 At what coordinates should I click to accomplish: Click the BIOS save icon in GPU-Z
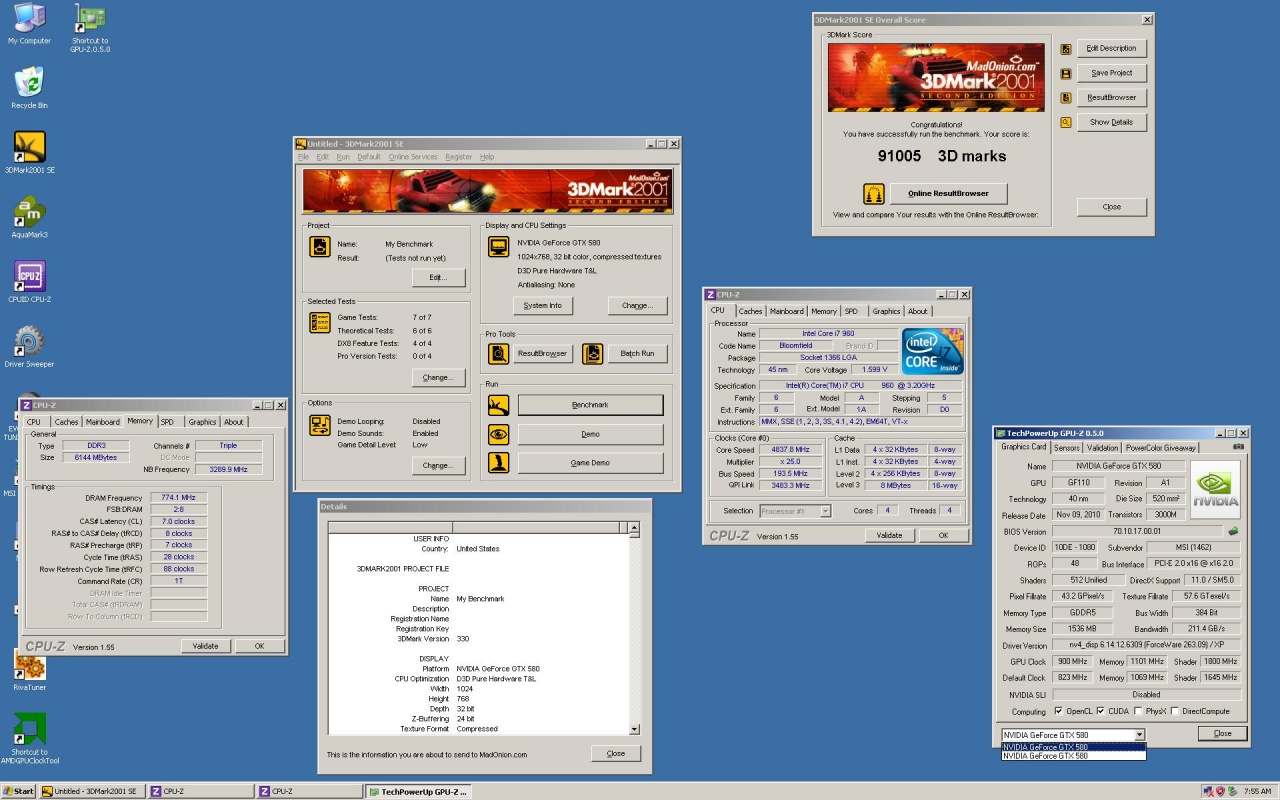[x=1233, y=531]
